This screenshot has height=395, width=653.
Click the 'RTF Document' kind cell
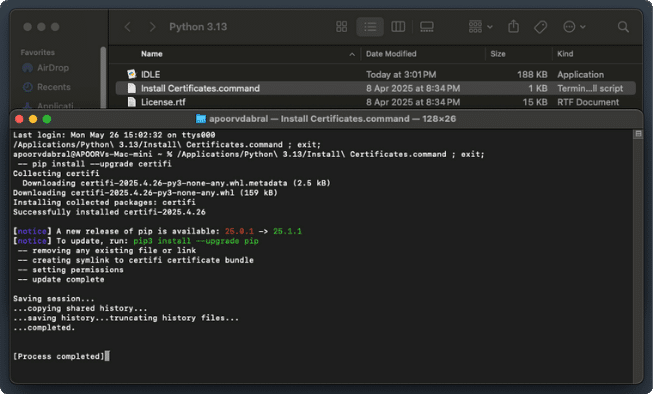point(588,102)
